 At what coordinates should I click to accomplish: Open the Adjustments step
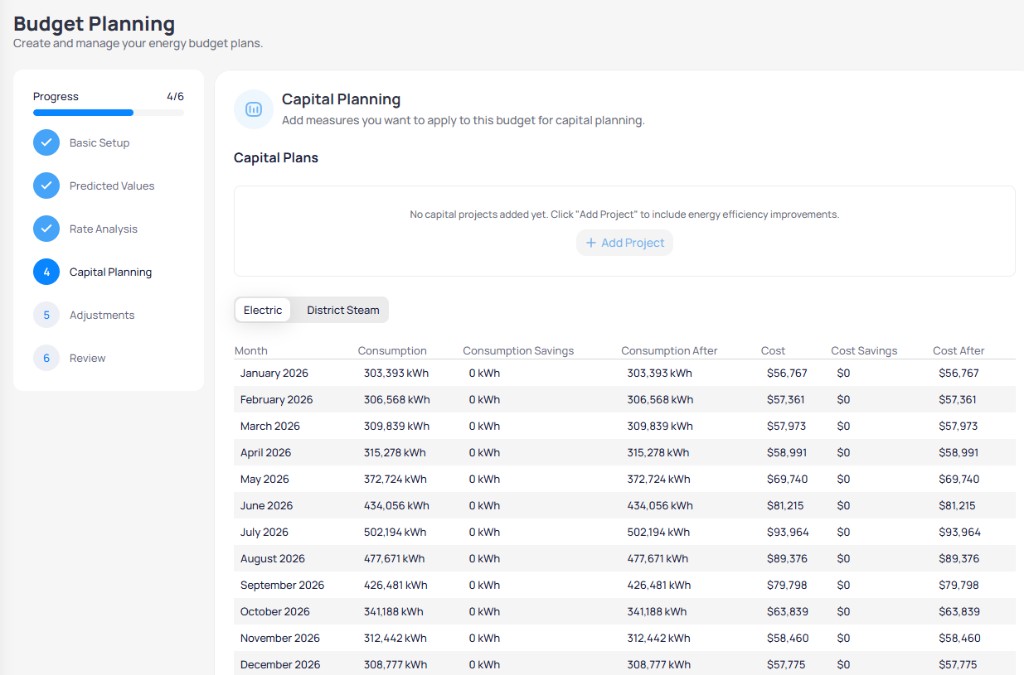tap(102, 315)
